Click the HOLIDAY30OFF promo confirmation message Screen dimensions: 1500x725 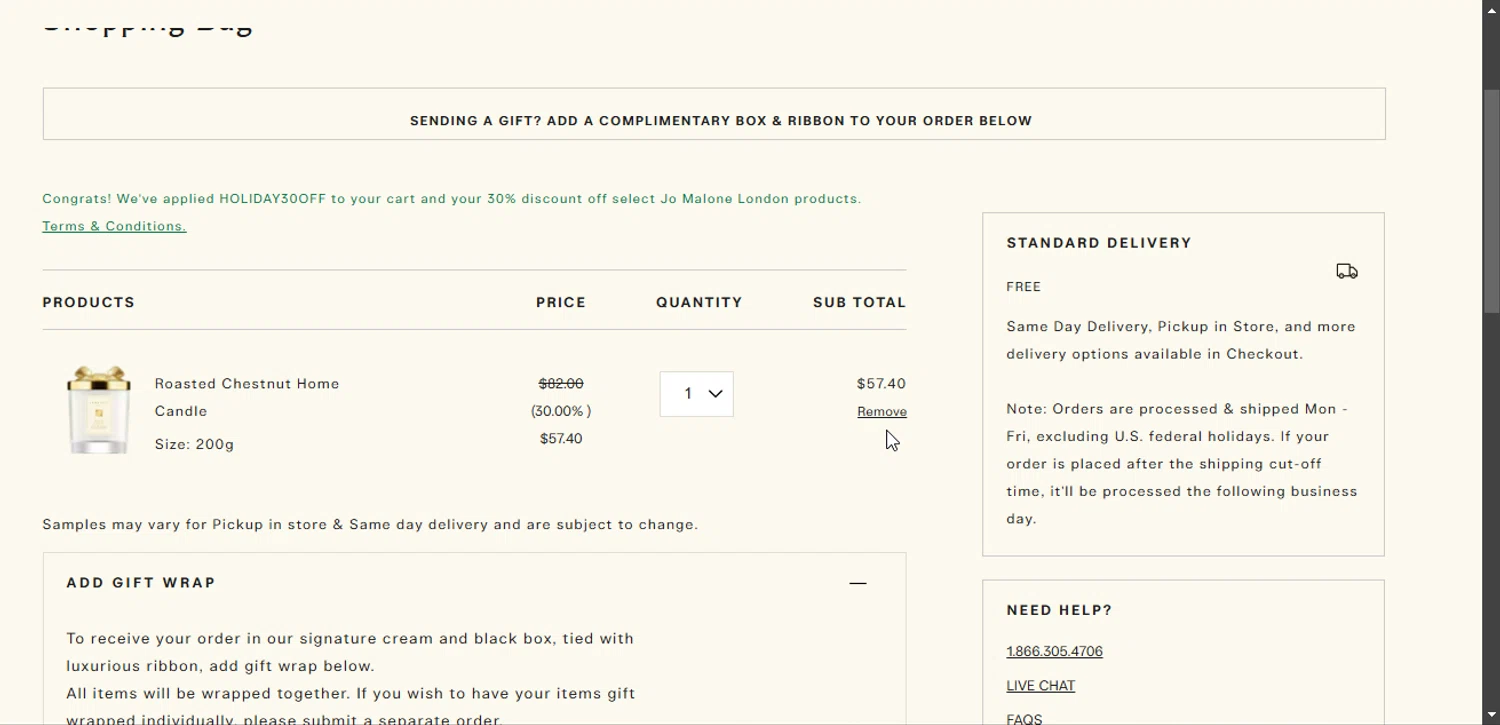point(451,199)
